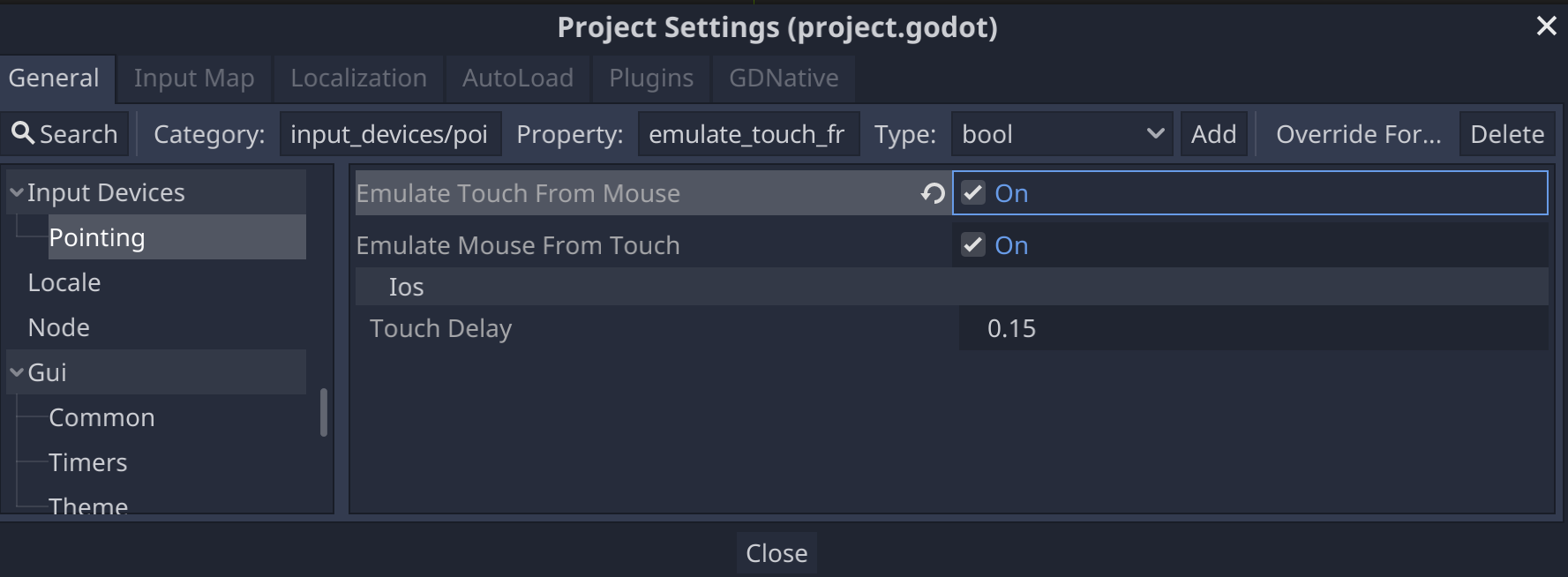The height and width of the screenshot is (577, 1568).
Task: Edit the Touch Delay value of 0.15
Action: (1013, 328)
